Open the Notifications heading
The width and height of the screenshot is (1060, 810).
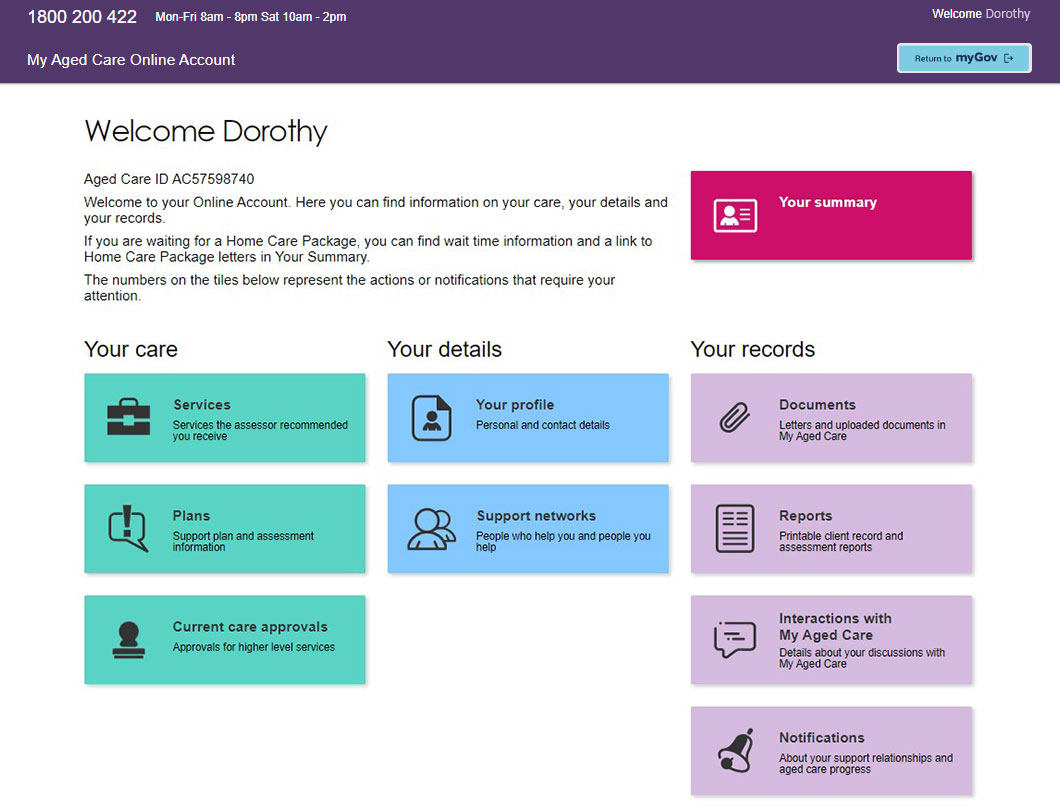point(821,738)
